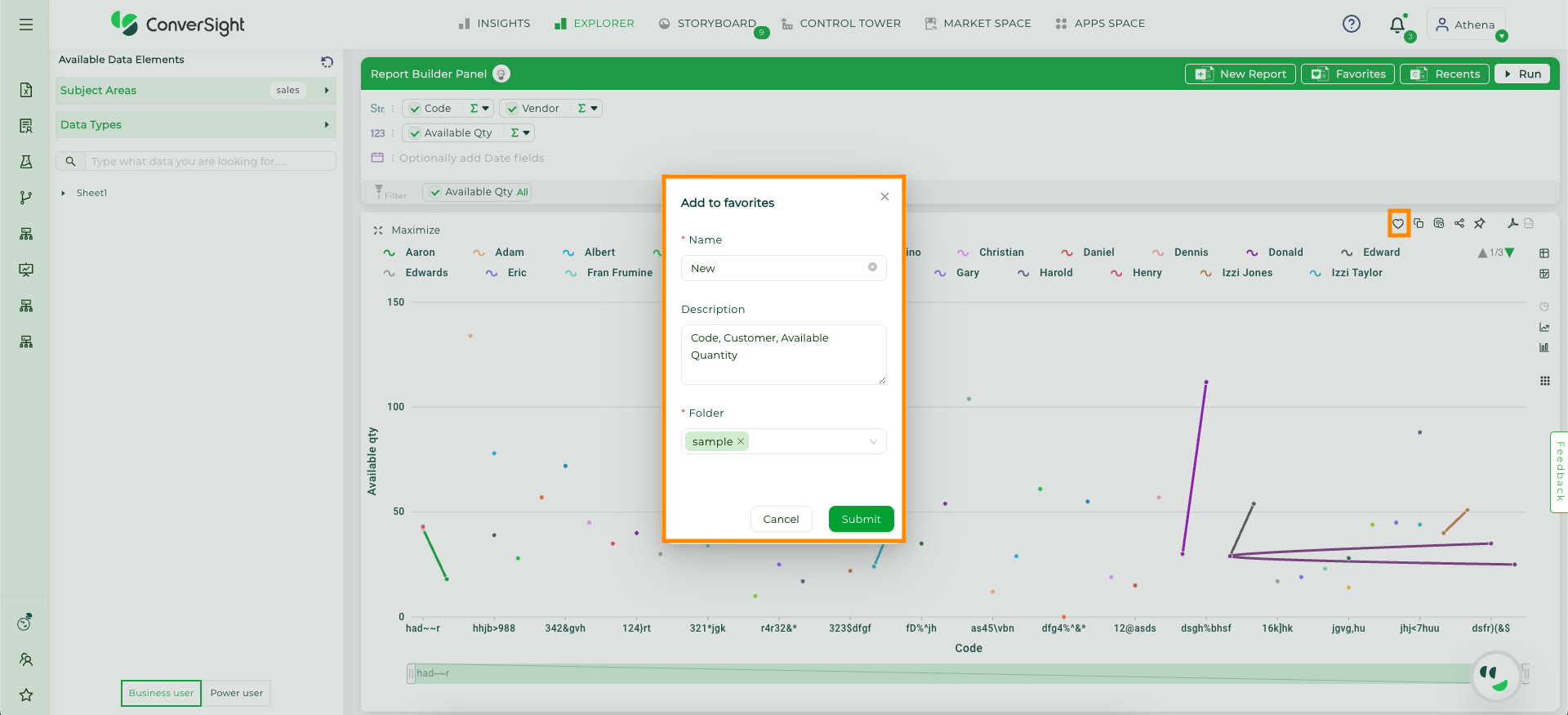Pin the chart with pin icon

pos(1480,223)
